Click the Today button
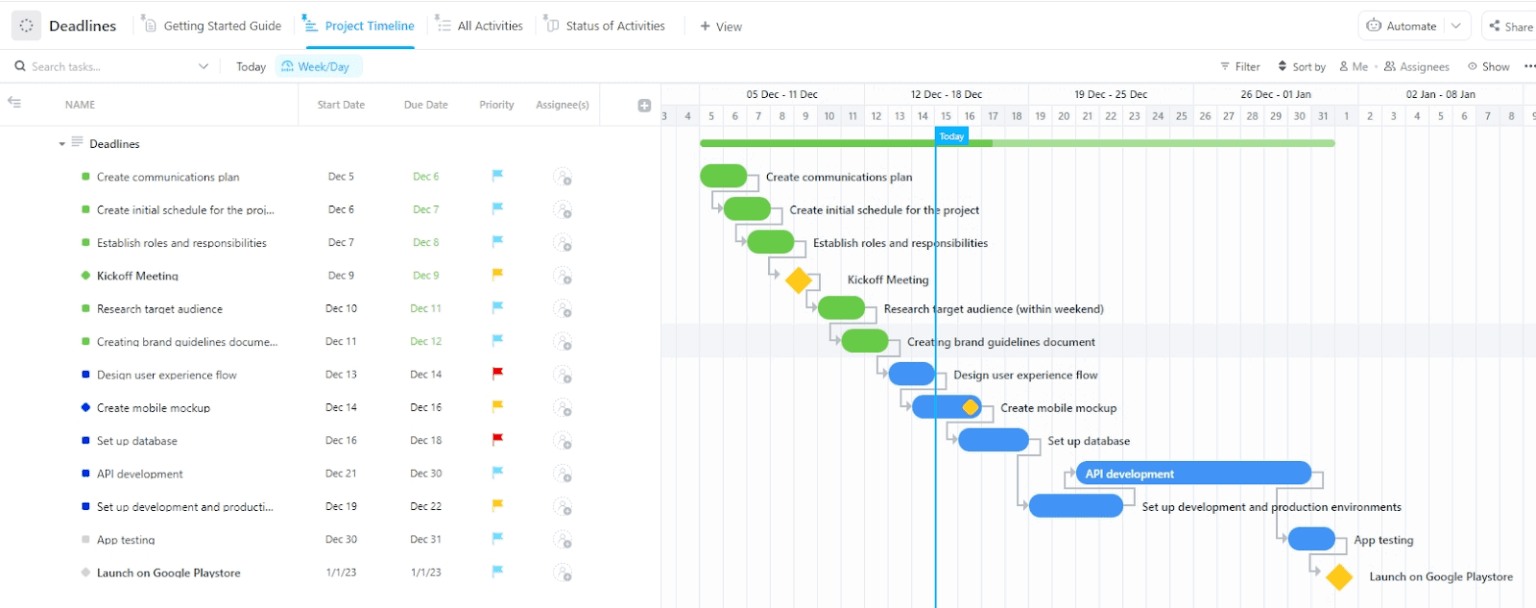The width and height of the screenshot is (1536, 608). click(250, 66)
